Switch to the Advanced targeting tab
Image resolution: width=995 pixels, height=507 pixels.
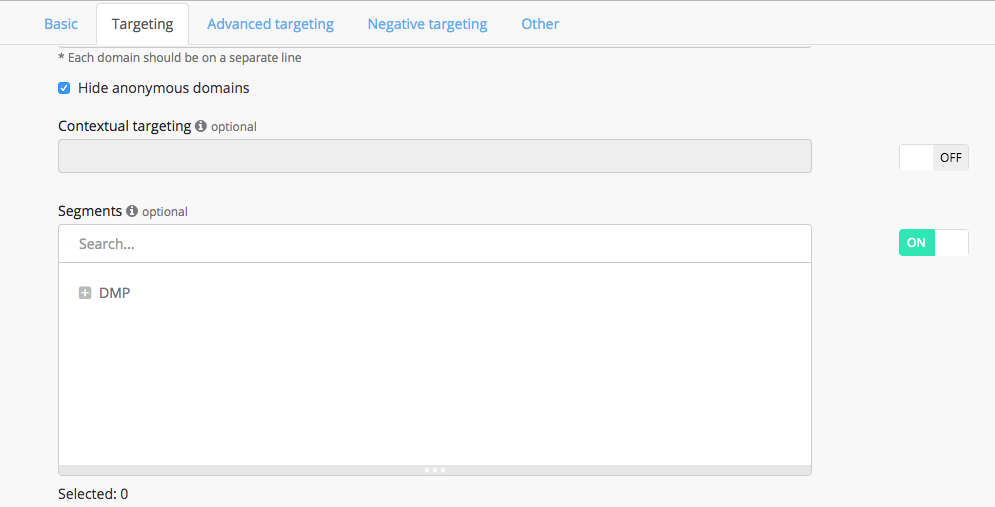tap(270, 24)
